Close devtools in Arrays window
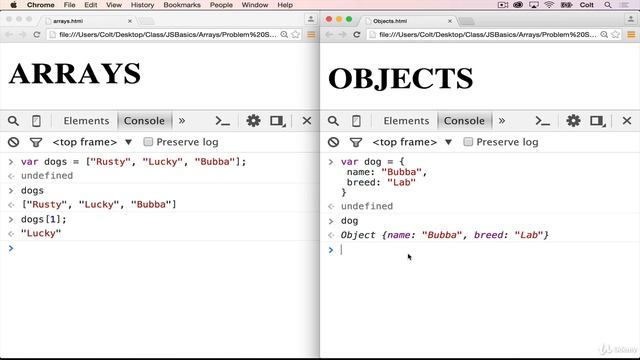The height and width of the screenshot is (360, 640). pyautogui.click(x=307, y=121)
